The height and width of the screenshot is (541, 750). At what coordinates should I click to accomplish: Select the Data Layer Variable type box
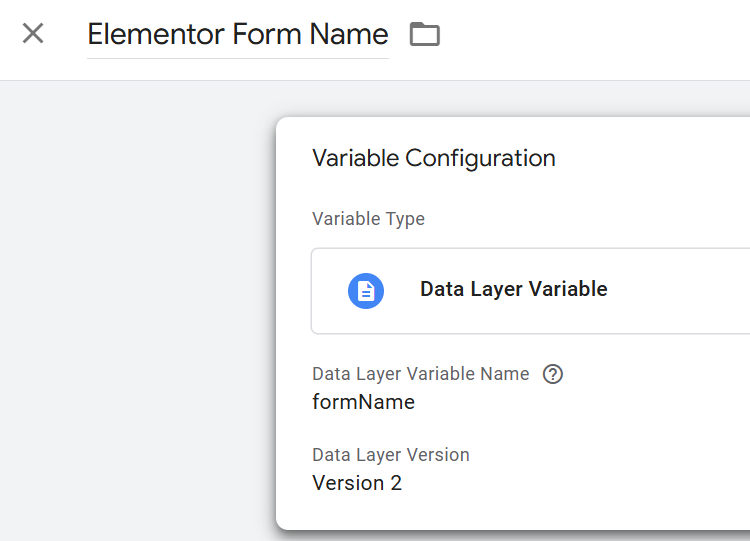tap(530, 291)
